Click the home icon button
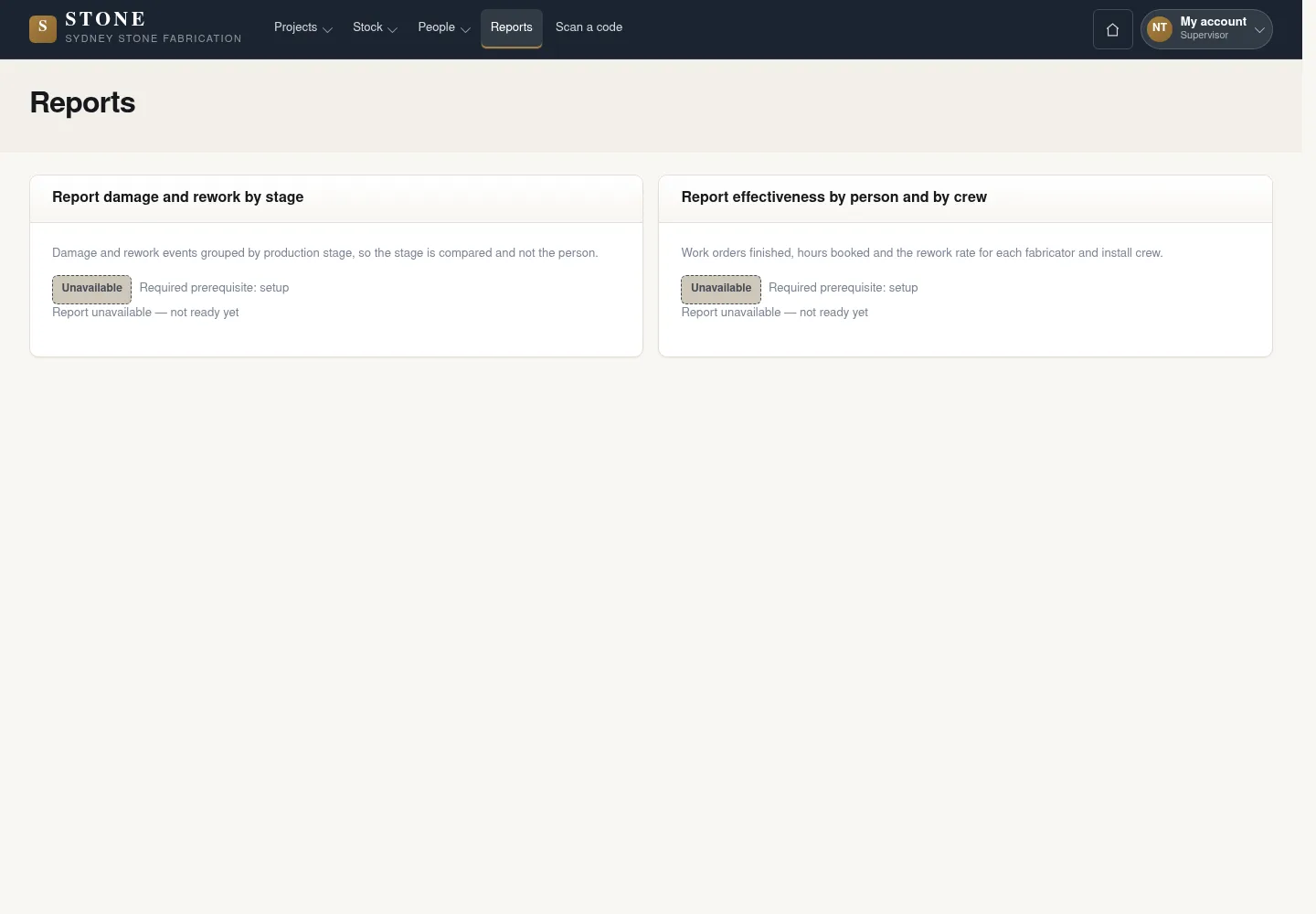This screenshot has height=914, width=1316. (1112, 29)
